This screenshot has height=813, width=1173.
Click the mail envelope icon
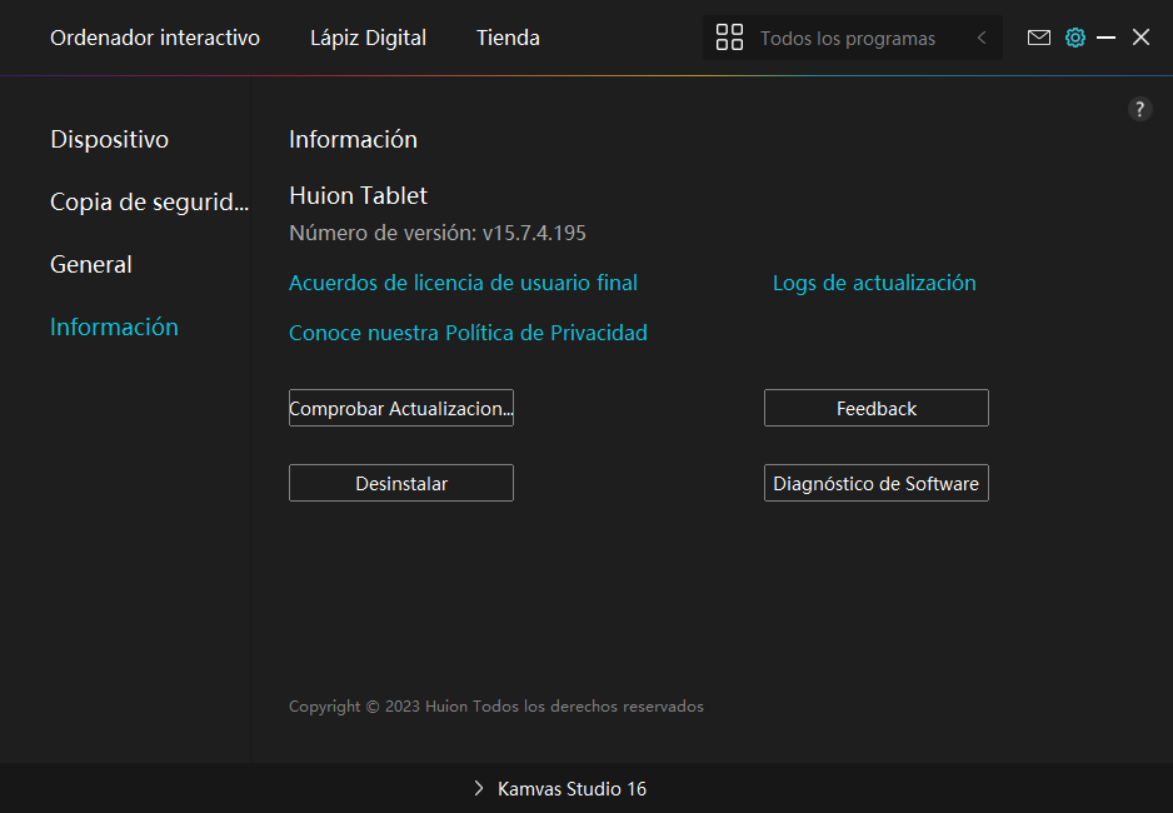[x=1039, y=38]
